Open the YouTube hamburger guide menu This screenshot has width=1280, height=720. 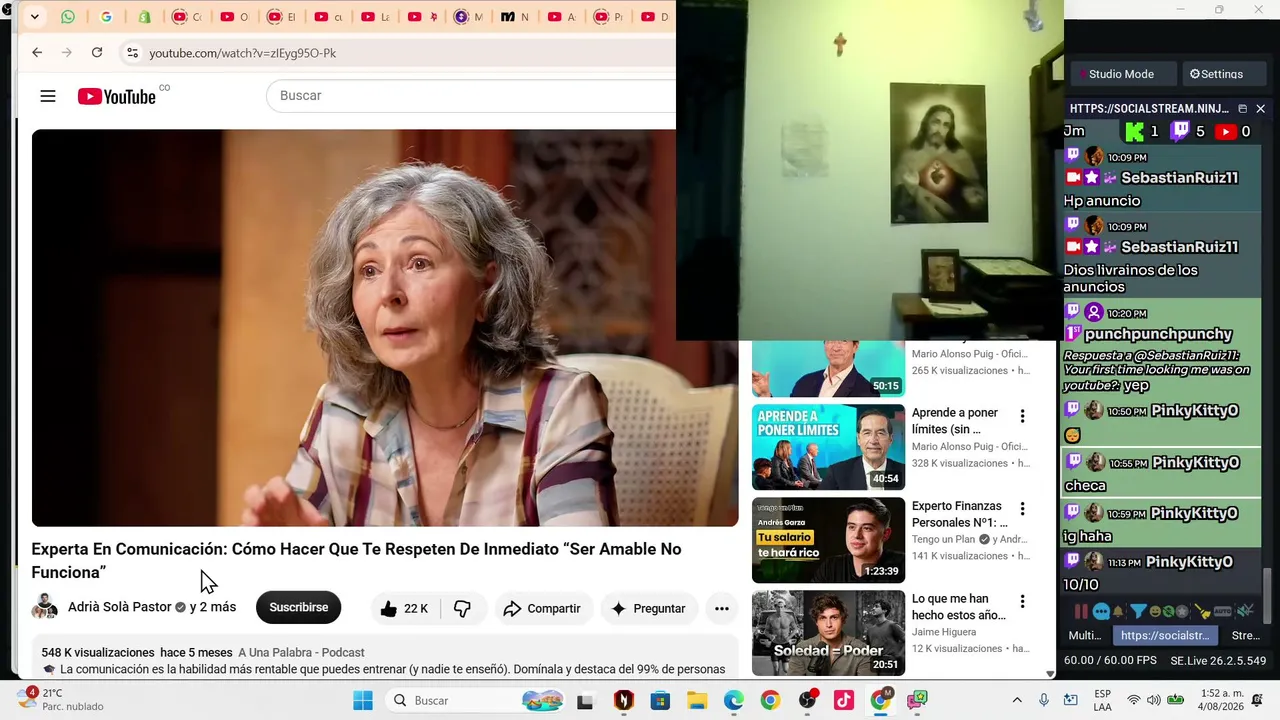click(x=48, y=96)
